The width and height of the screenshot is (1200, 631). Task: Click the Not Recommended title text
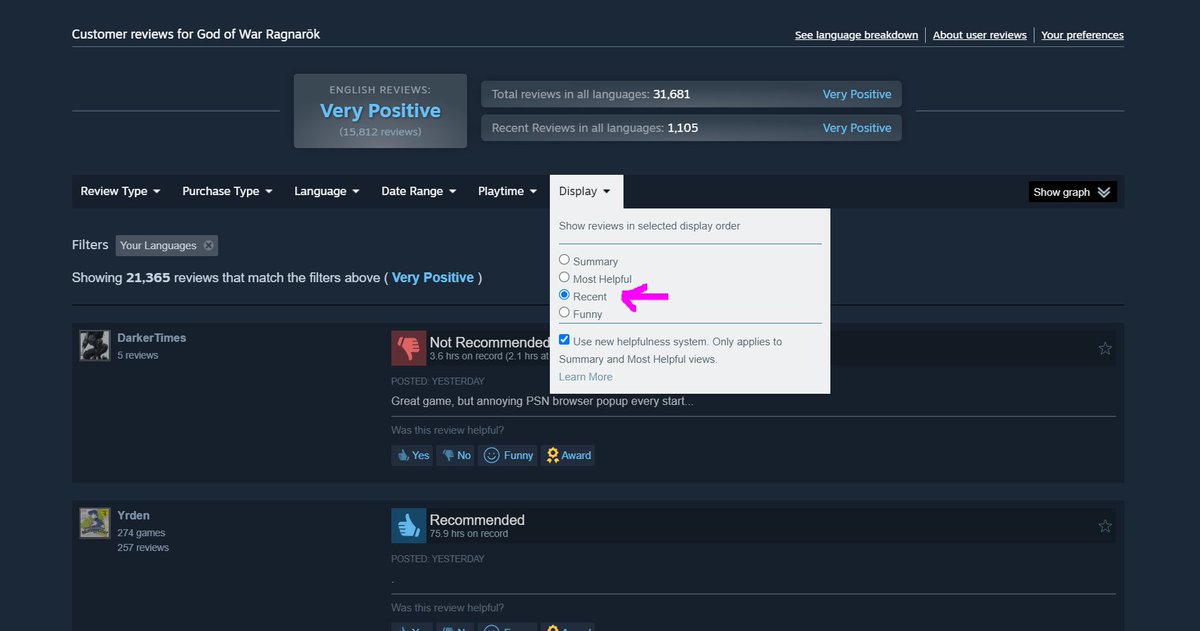(489, 342)
